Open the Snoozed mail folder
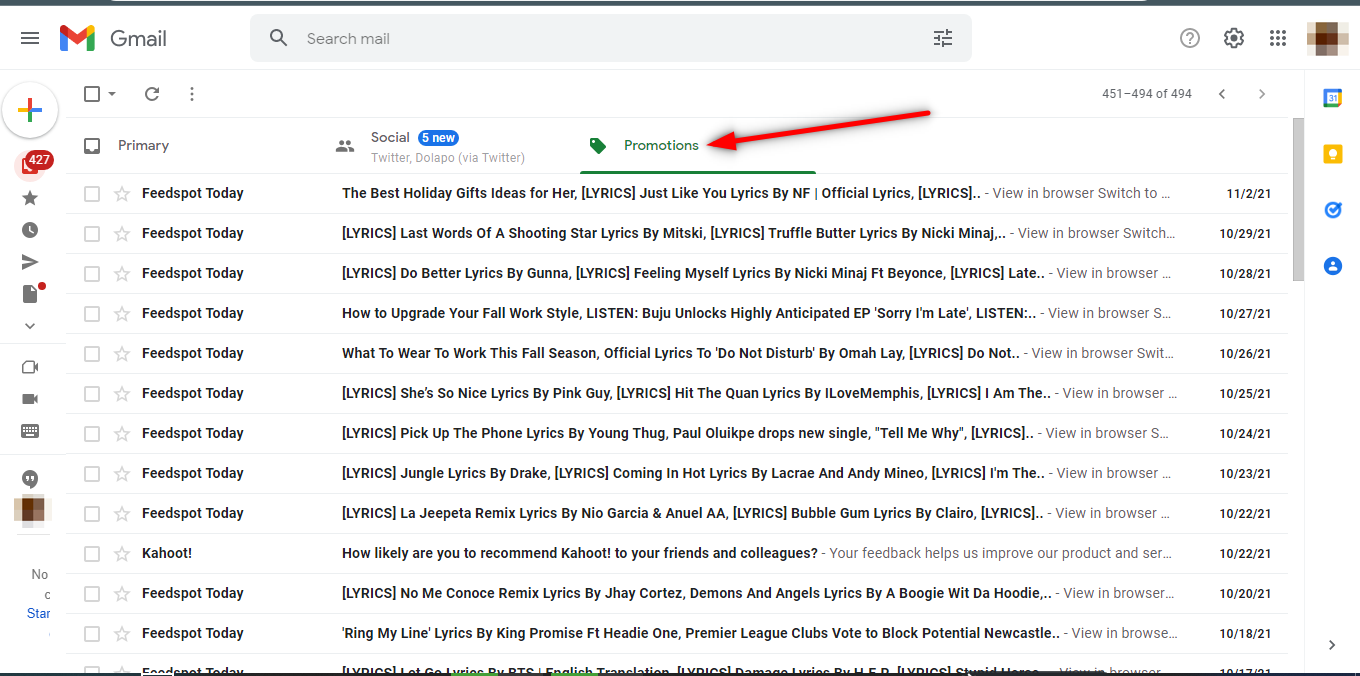Image resolution: width=1360 pixels, height=676 pixels. pyautogui.click(x=30, y=229)
